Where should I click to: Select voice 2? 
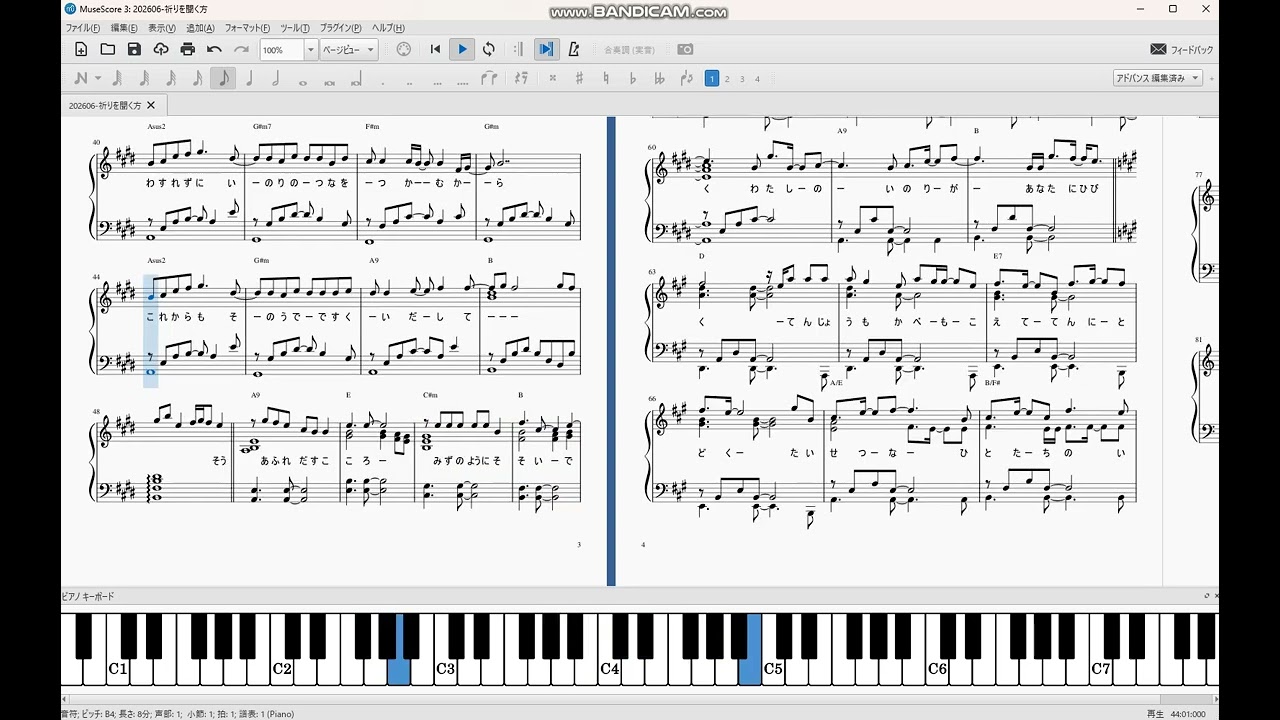[727, 78]
